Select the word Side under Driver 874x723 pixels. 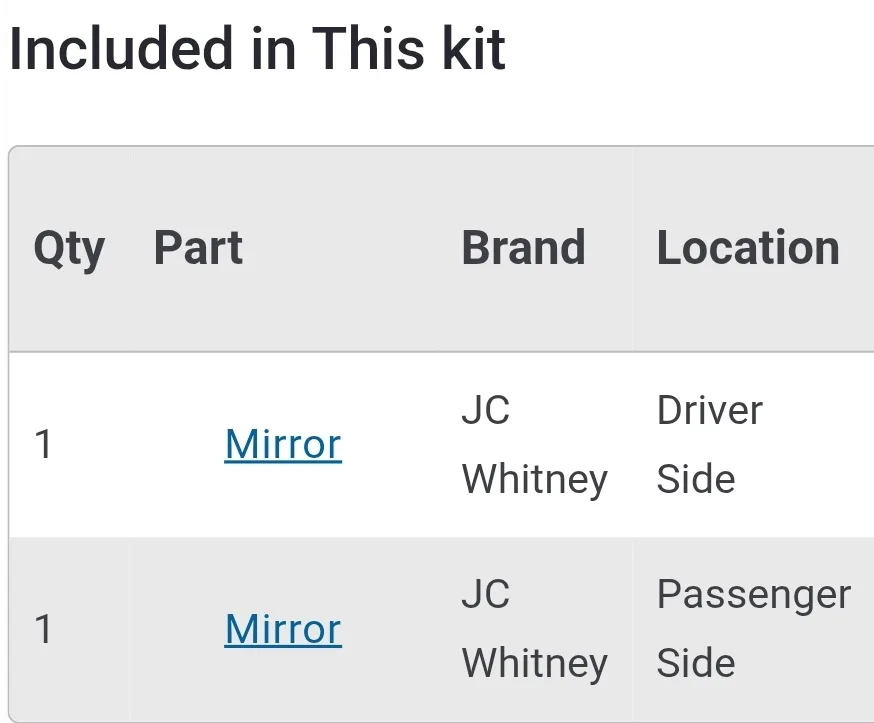tap(697, 478)
